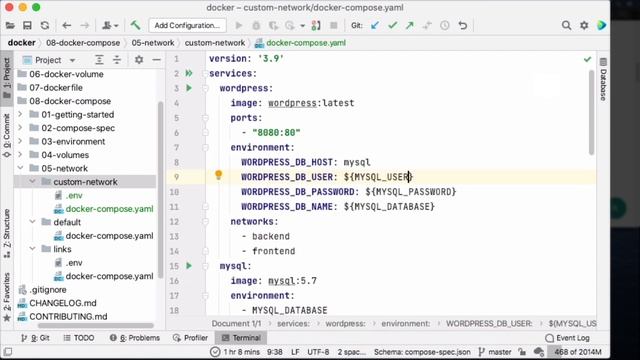Click the Synchronize reload icon
Screen dimensions: 640x360
click(45, 25)
